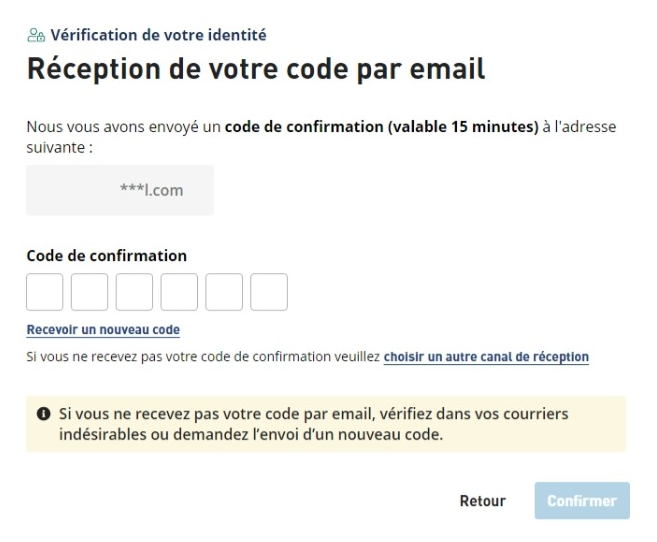
Task: Click the third confirmation code box
Action: coord(134,292)
